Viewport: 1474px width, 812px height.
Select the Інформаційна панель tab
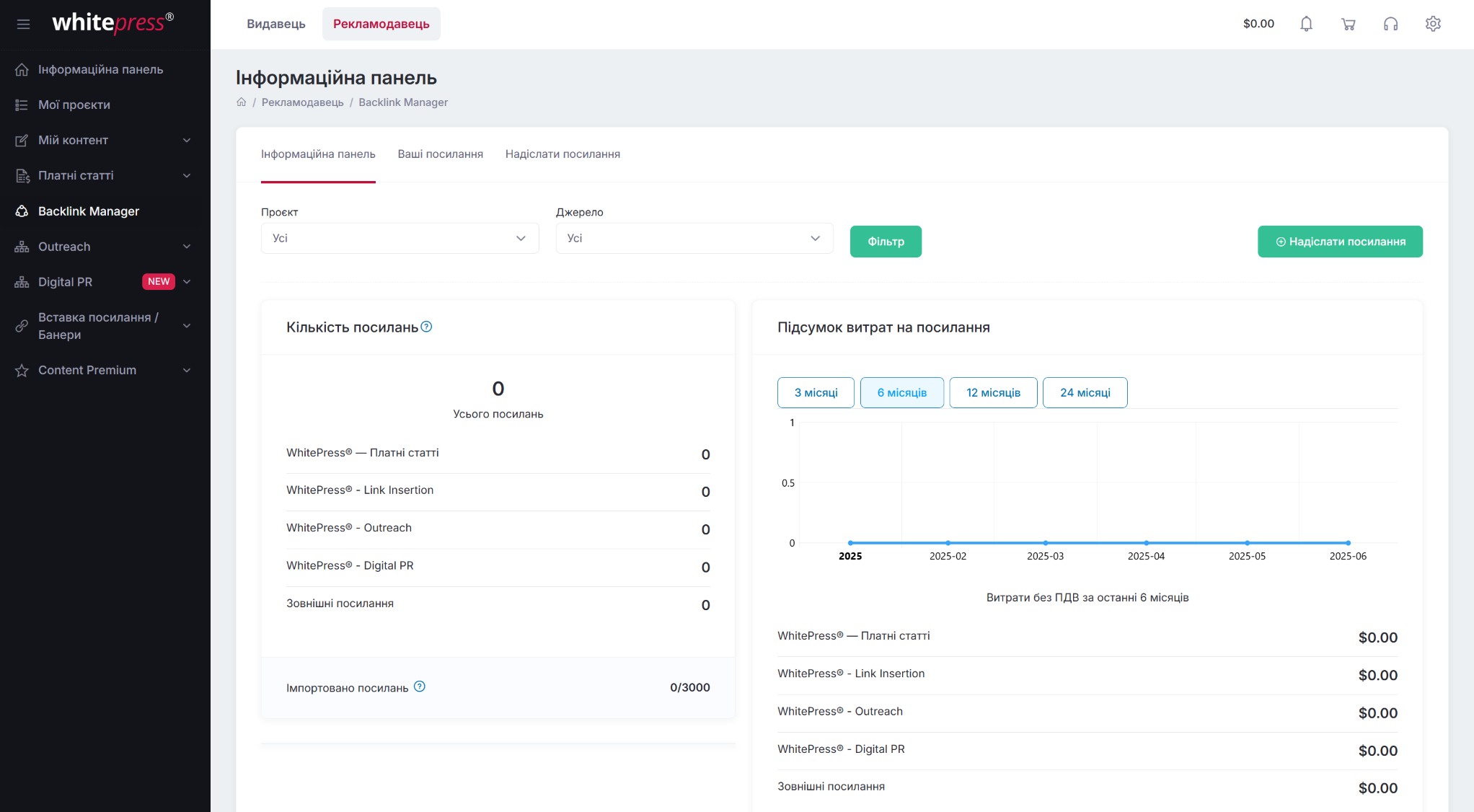pos(318,154)
